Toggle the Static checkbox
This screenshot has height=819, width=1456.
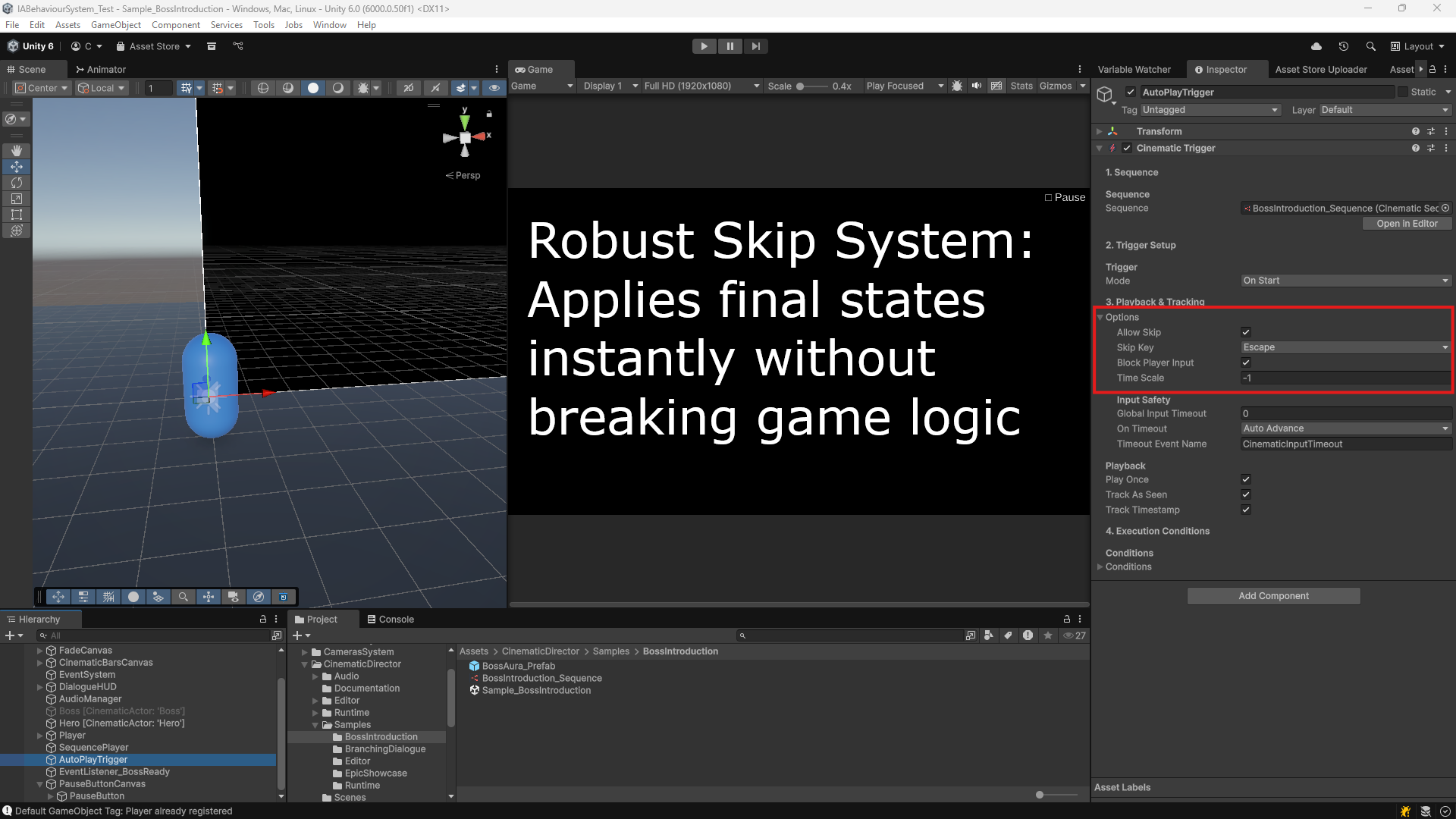point(1403,92)
